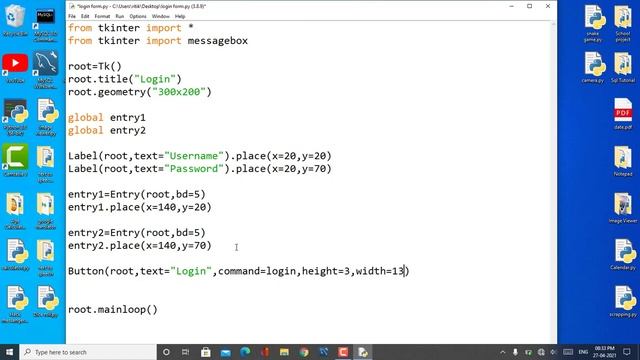Open the Run menu
640x360 pixels.
[120, 16]
